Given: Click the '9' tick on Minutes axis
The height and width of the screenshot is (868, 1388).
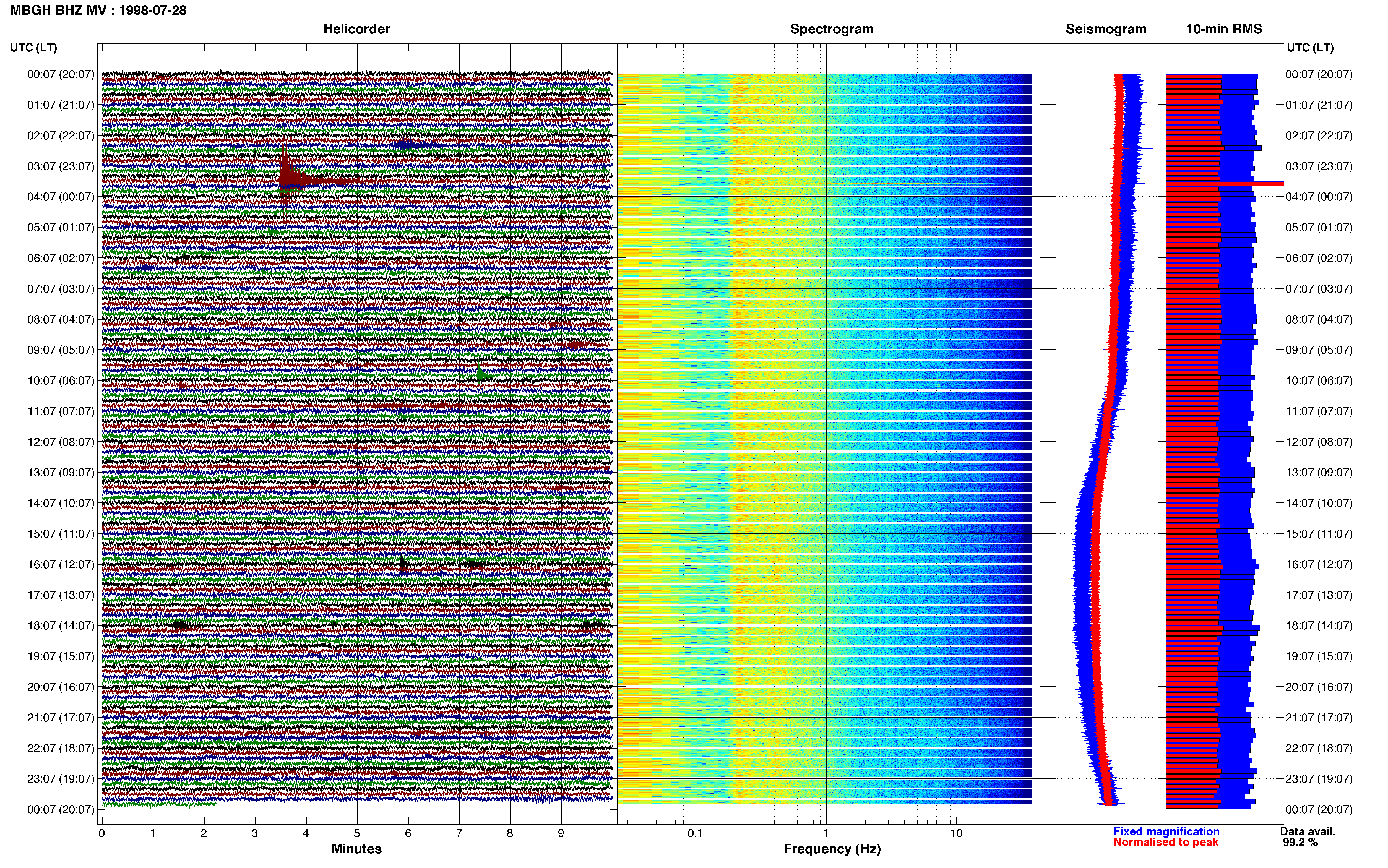Looking at the screenshot, I should (x=561, y=833).
